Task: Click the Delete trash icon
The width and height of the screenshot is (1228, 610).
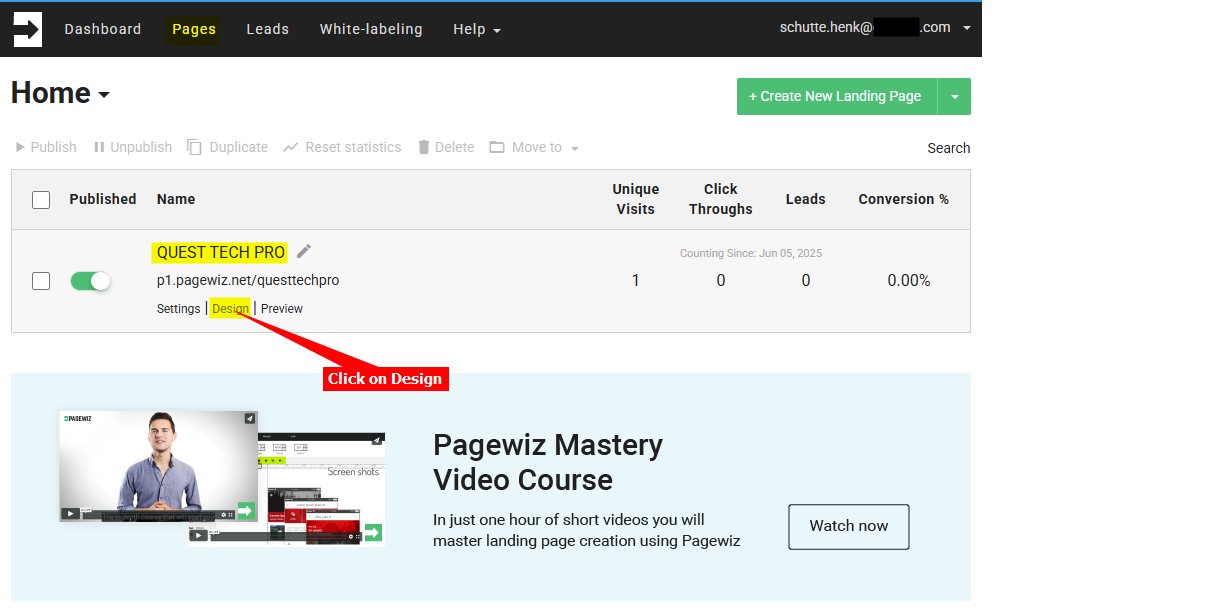Action: pos(424,147)
